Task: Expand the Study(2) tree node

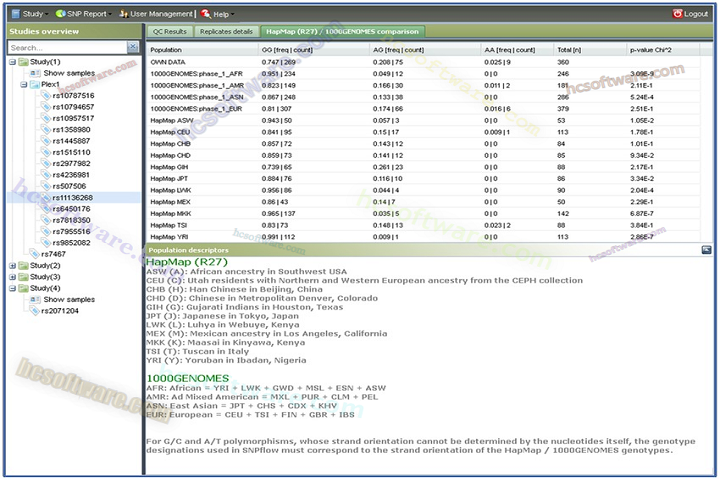Action: 12,265
